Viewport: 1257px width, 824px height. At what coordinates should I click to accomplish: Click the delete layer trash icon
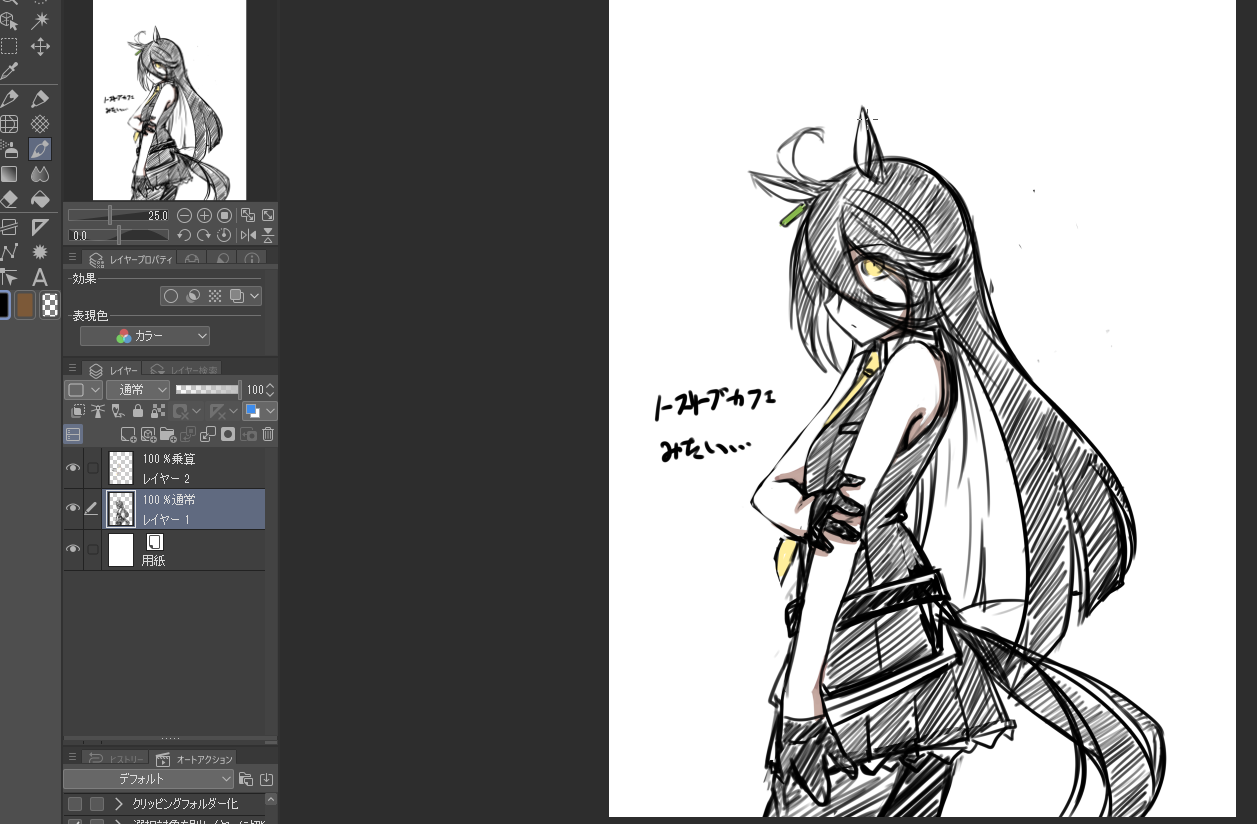click(268, 434)
